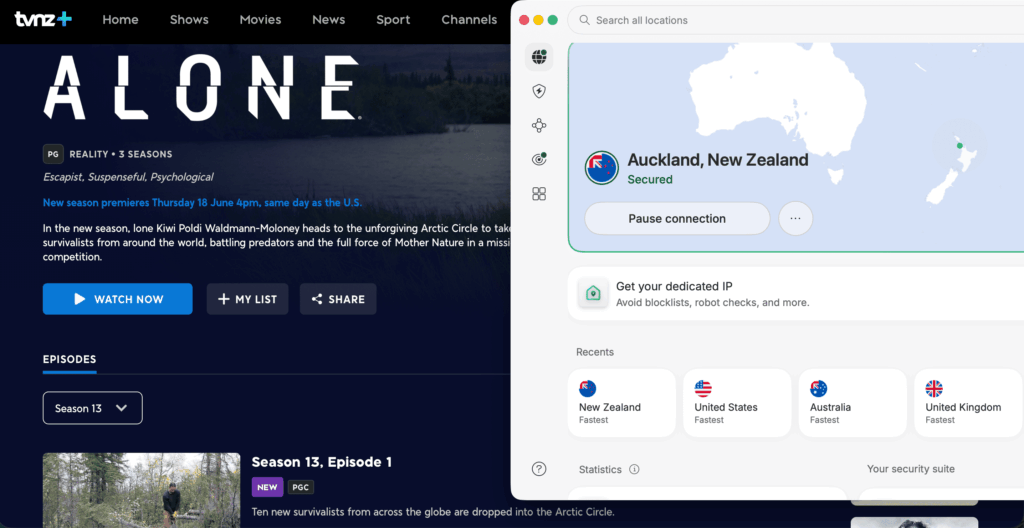Click the New Zealand flag connection icon
Viewport: 1024px width, 528px height.
pos(601,168)
